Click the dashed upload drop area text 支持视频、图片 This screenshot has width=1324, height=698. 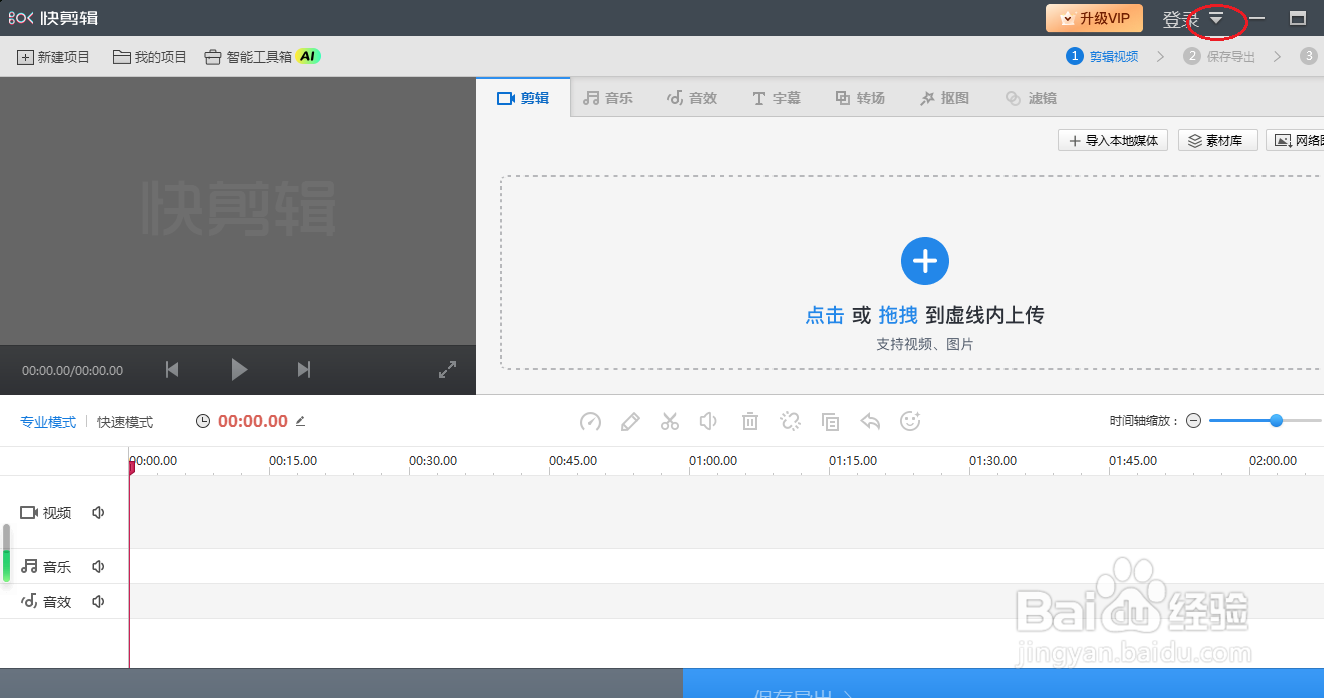[925, 344]
